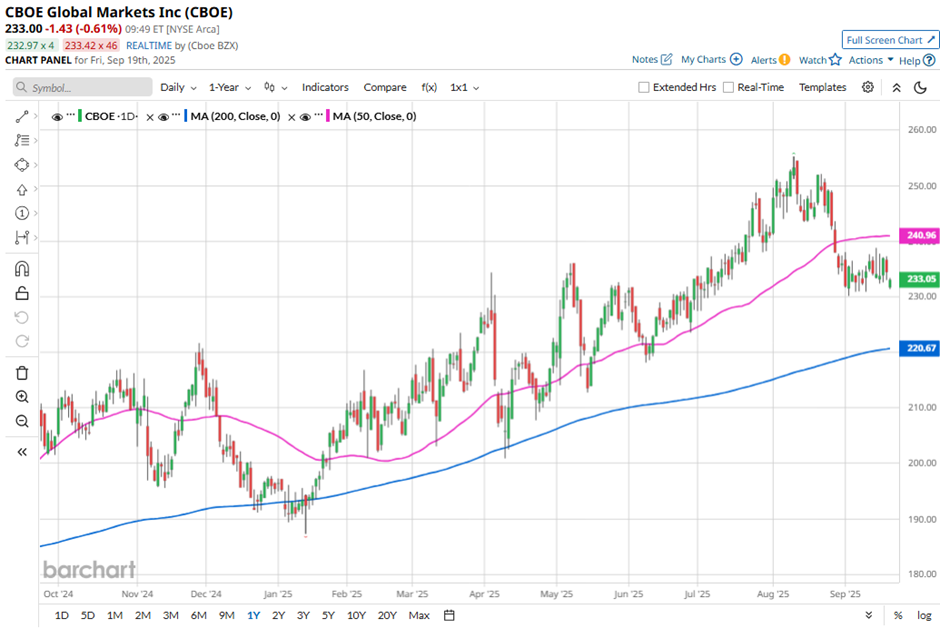
Task: Open the My Charts link
Action: pyautogui.click(x=711, y=60)
